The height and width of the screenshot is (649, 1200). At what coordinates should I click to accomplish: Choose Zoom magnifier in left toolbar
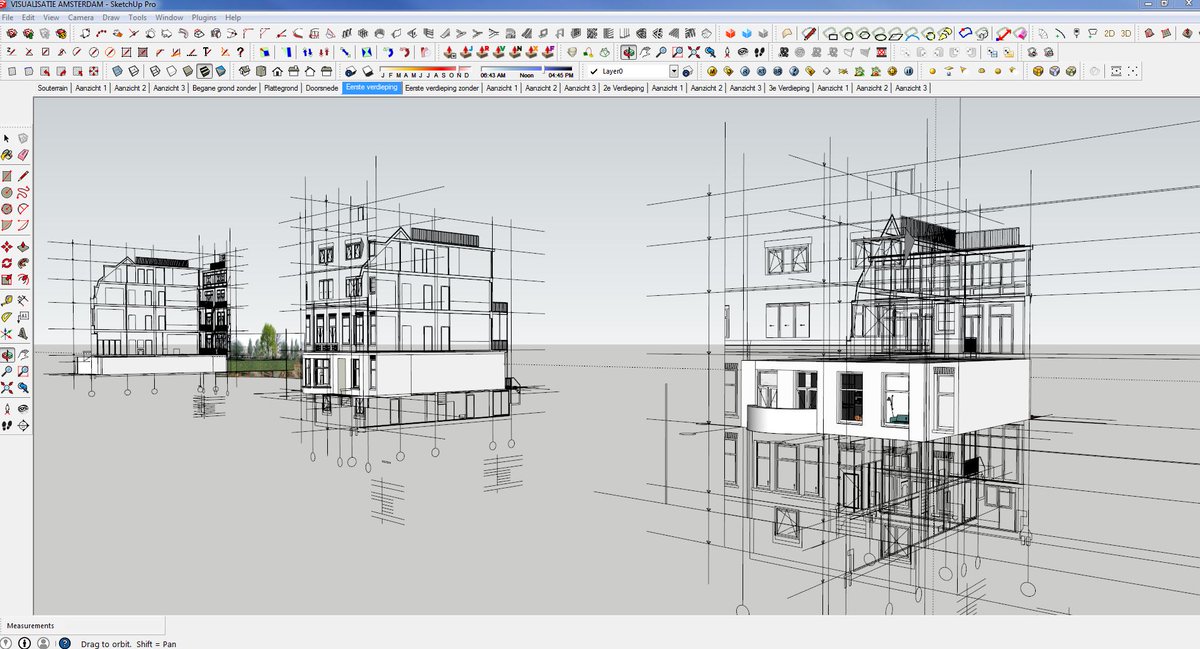tap(7, 371)
